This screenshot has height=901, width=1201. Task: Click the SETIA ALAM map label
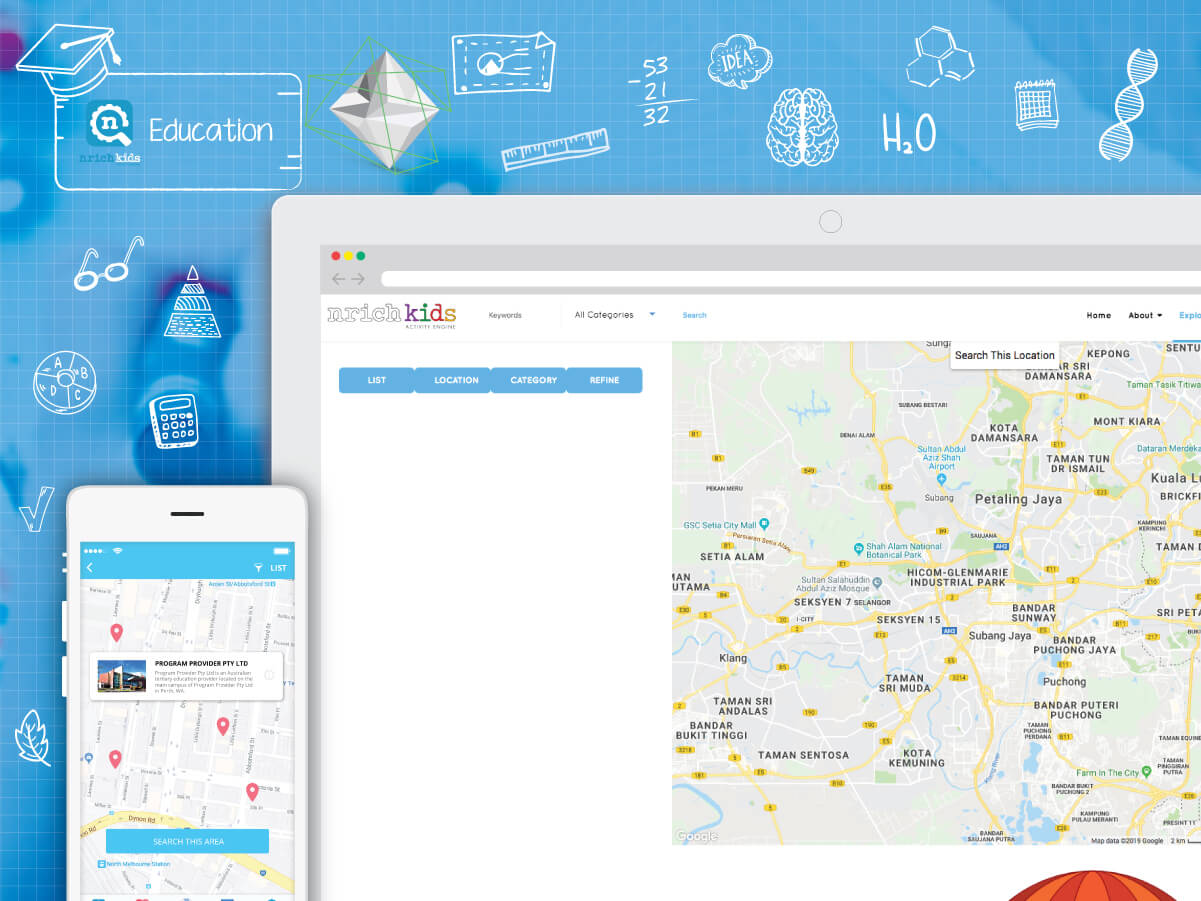click(x=732, y=556)
